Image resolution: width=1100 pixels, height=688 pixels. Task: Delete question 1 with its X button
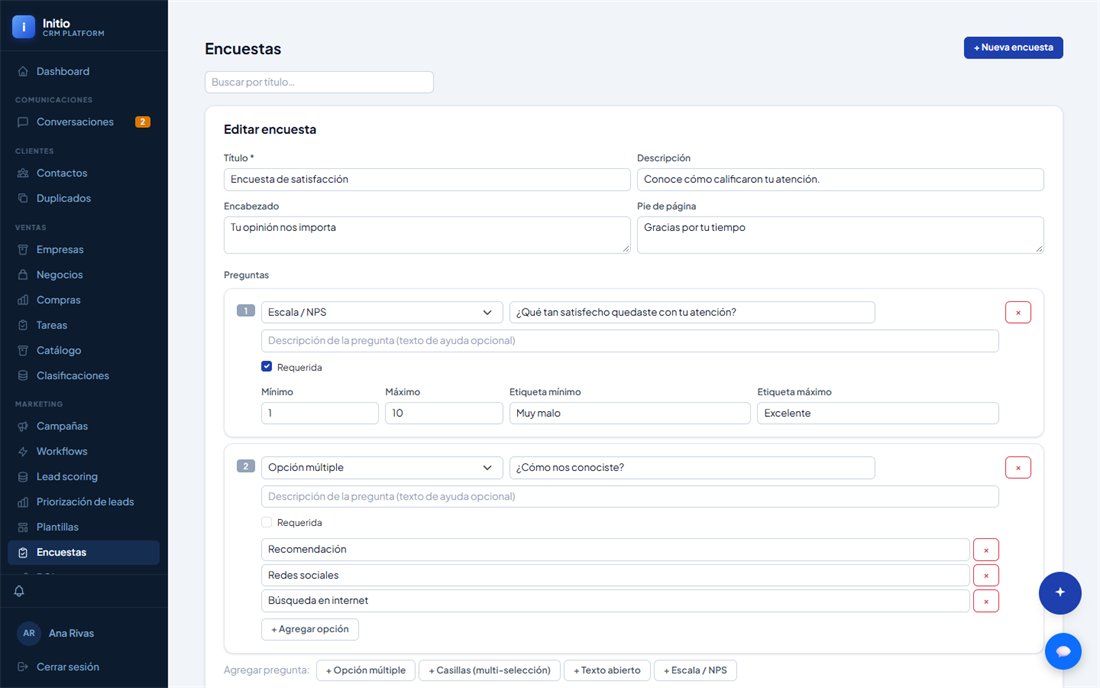tap(1018, 313)
